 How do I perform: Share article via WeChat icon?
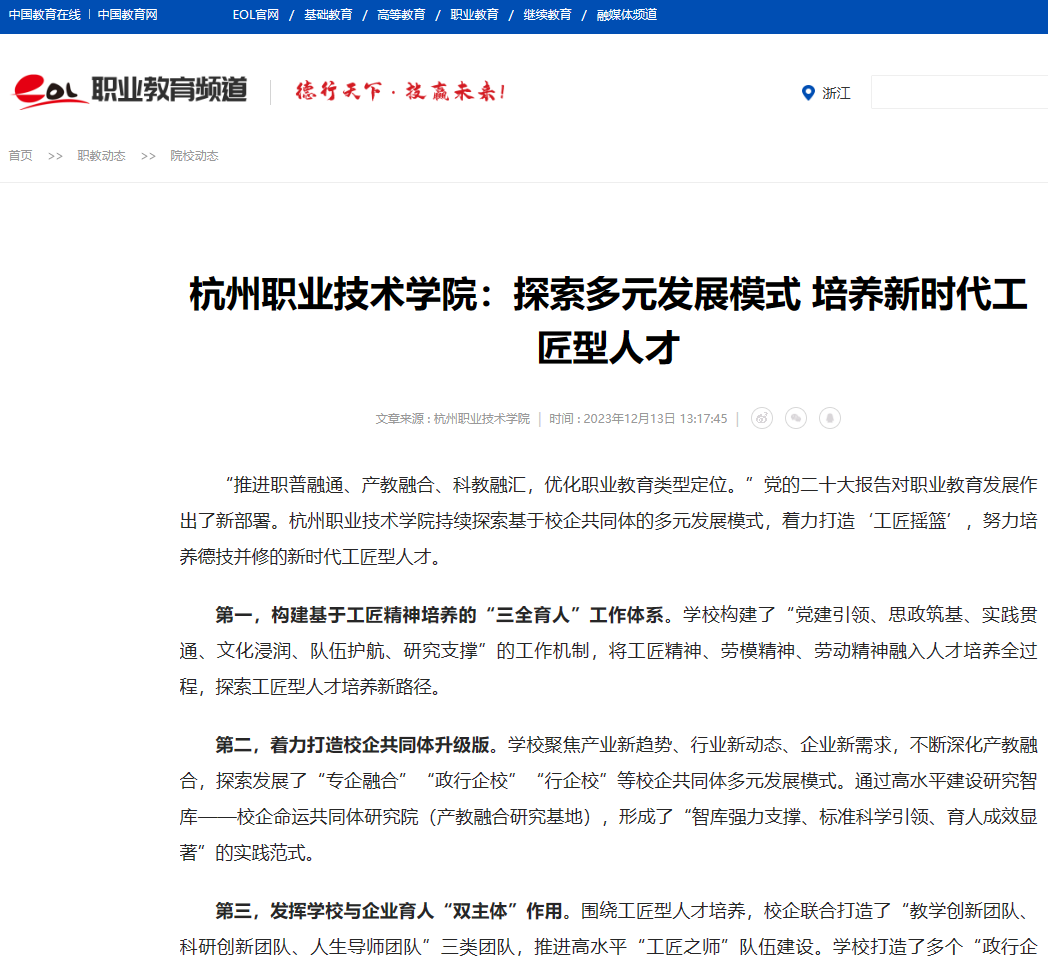tap(796, 418)
